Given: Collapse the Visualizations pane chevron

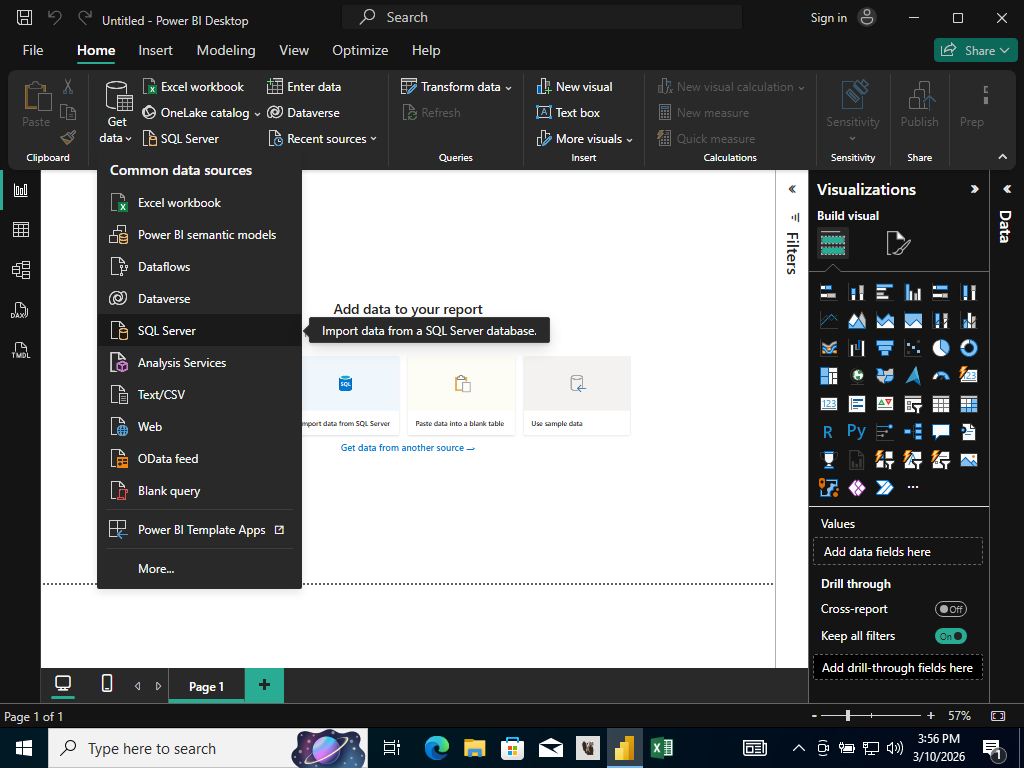Looking at the screenshot, I should tap(974, 189).
